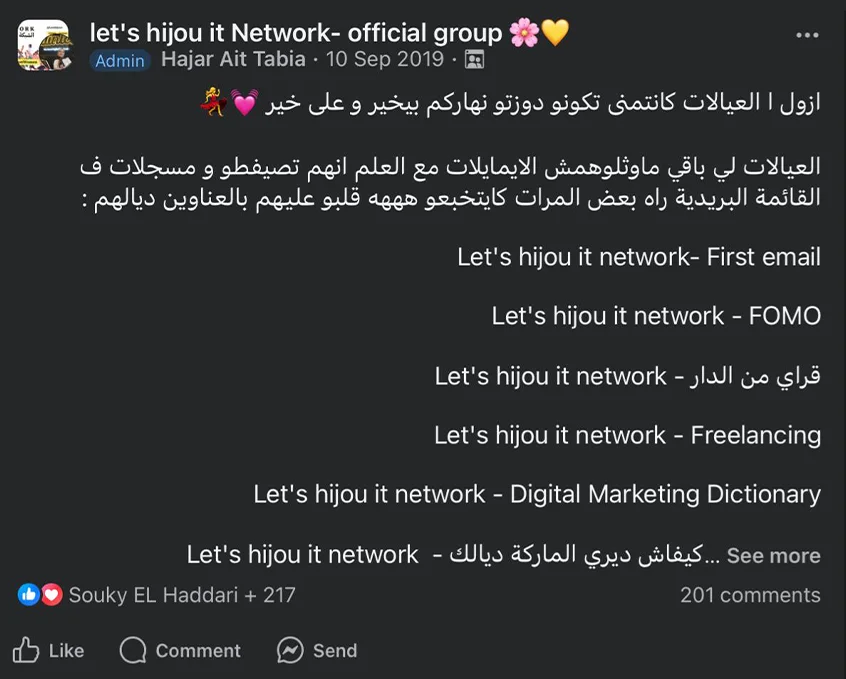
Task: Click the group audience icon beside date
Action: [475, 60]
